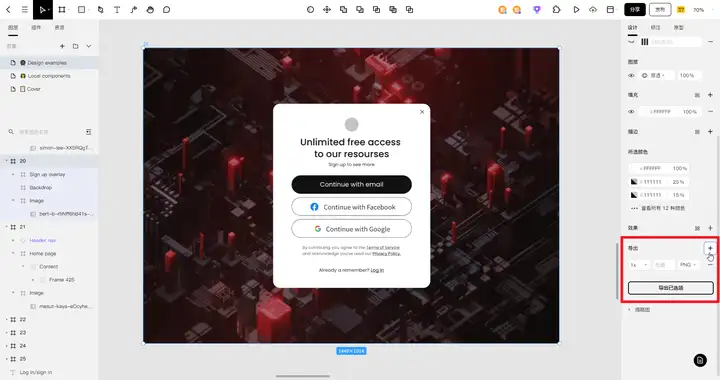The width and height of the screenshot is (720, 380).
Task: Collapse frame 21 in the layer tree
Action: pyautogui.click(x=6, y=227)
